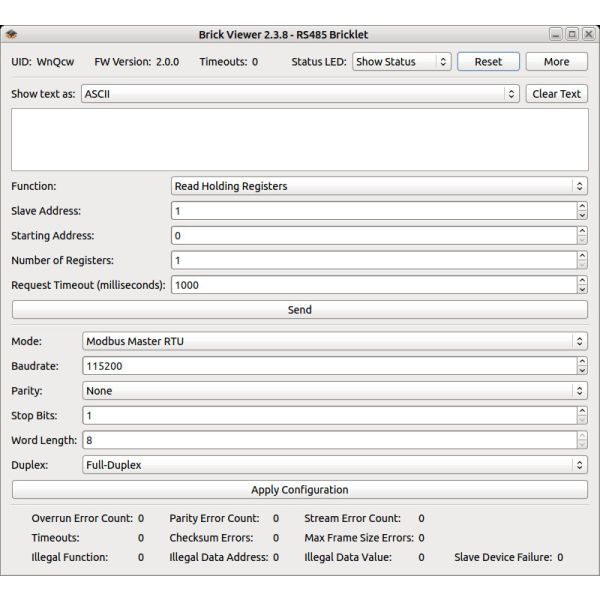The height and width of the screenshot is (600, 600).
Task: Increase Starting Address with the up arrow
Action: click(x=582, y=231)
